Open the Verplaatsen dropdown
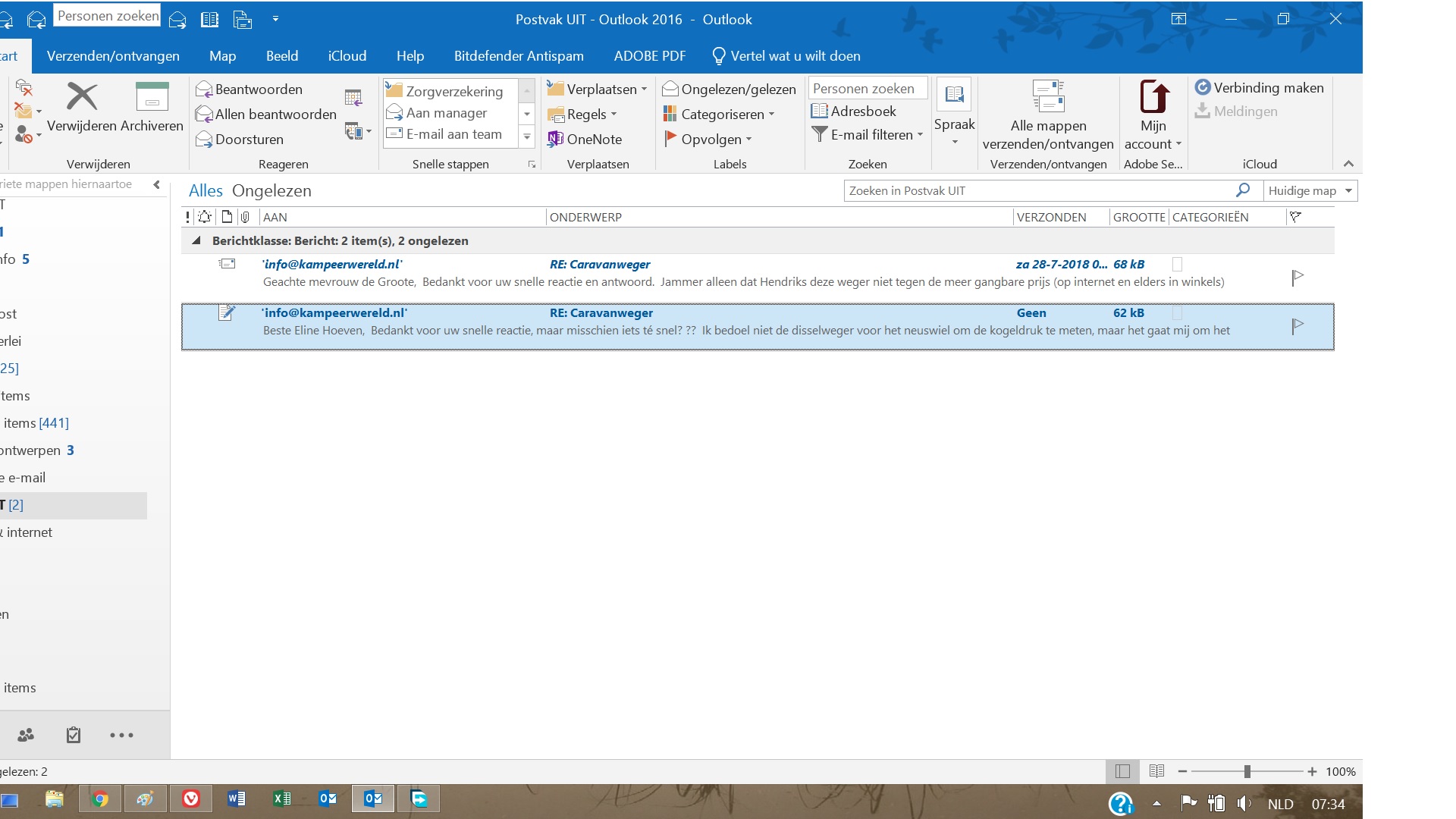This screenshot has height=819, width=1456. click(598, 89)
